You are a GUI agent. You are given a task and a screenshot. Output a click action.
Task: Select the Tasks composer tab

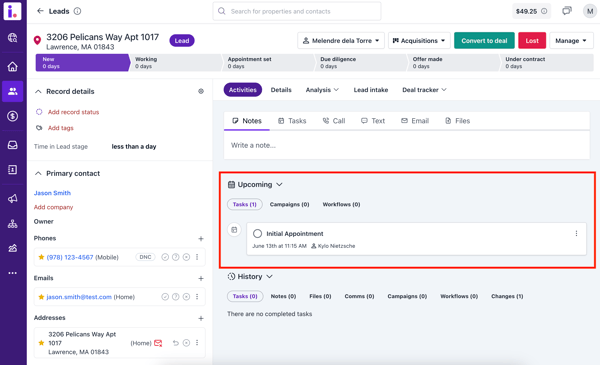coord(292,121)
